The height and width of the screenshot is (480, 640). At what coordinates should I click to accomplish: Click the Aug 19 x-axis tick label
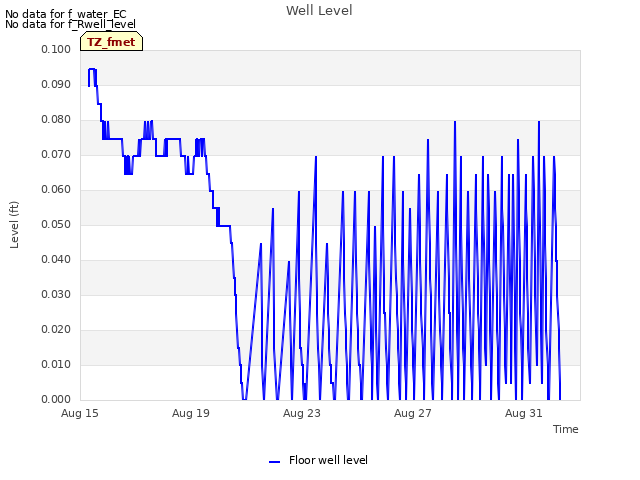click(191, 413)
